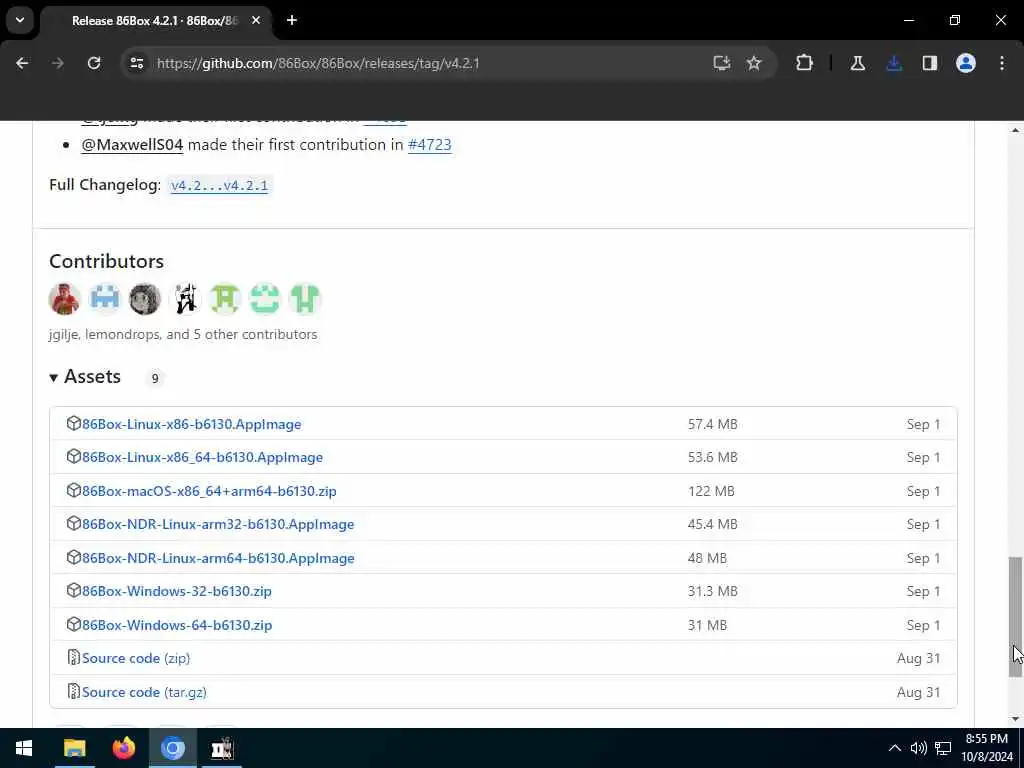The height and width of the screenshot is (768, 1024).
Task: Switch to Chrome in the taskbar
Action: [x=173, y=748]
